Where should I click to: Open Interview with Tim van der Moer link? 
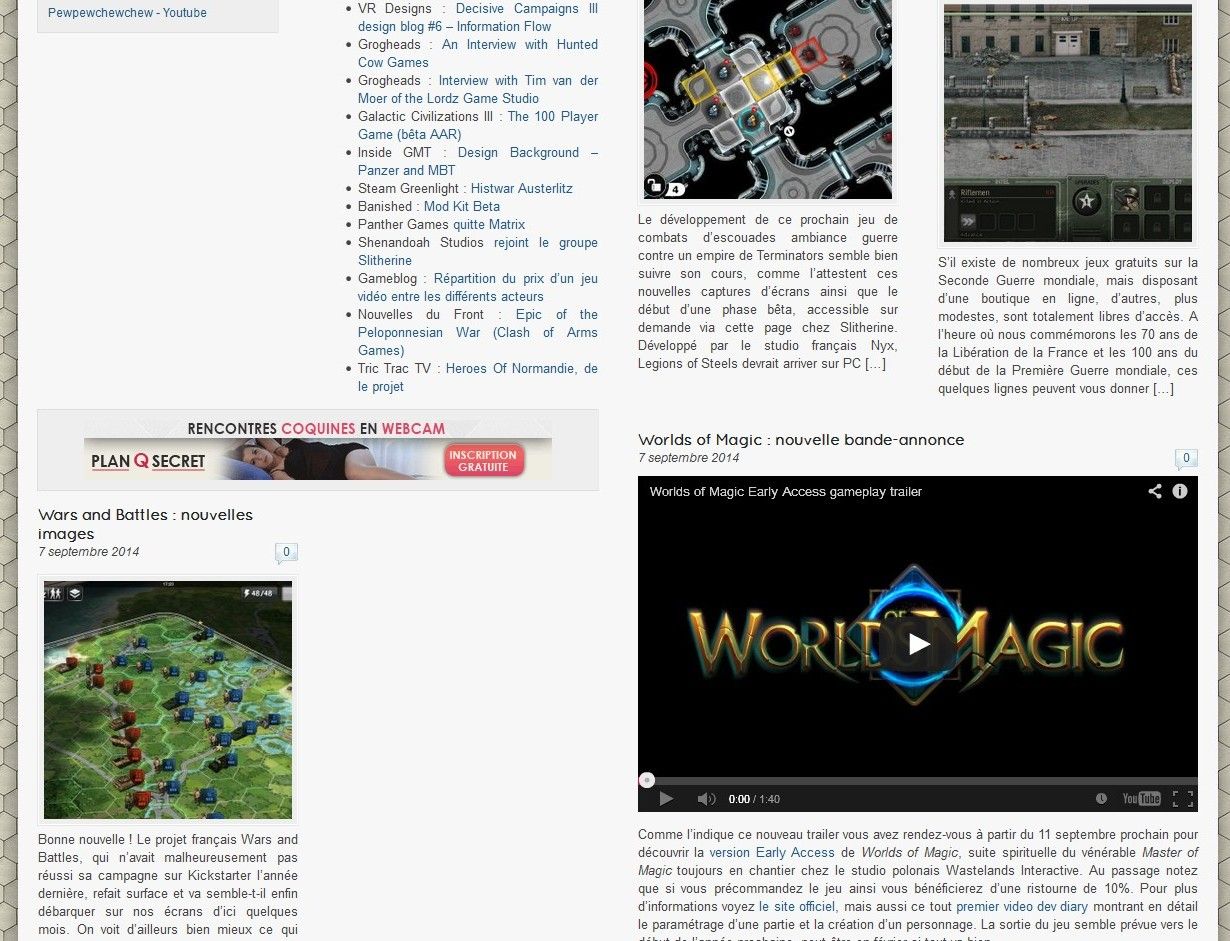(x=478, y=89)
